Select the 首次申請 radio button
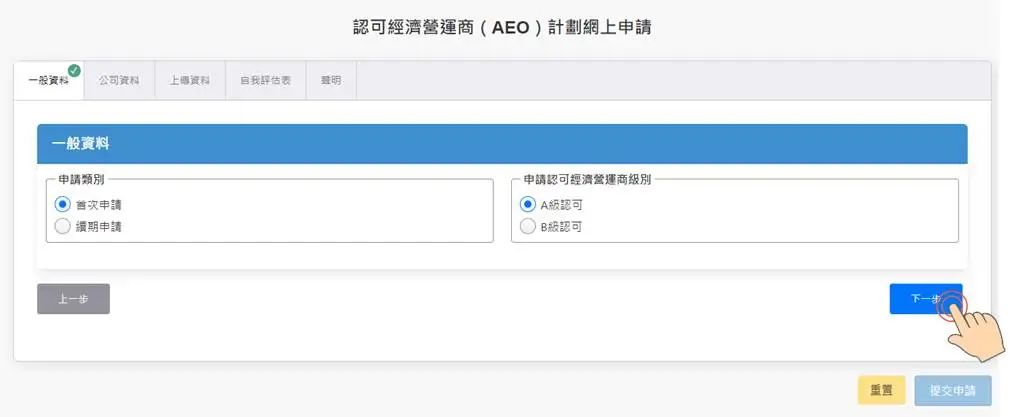 click(63, 204)
